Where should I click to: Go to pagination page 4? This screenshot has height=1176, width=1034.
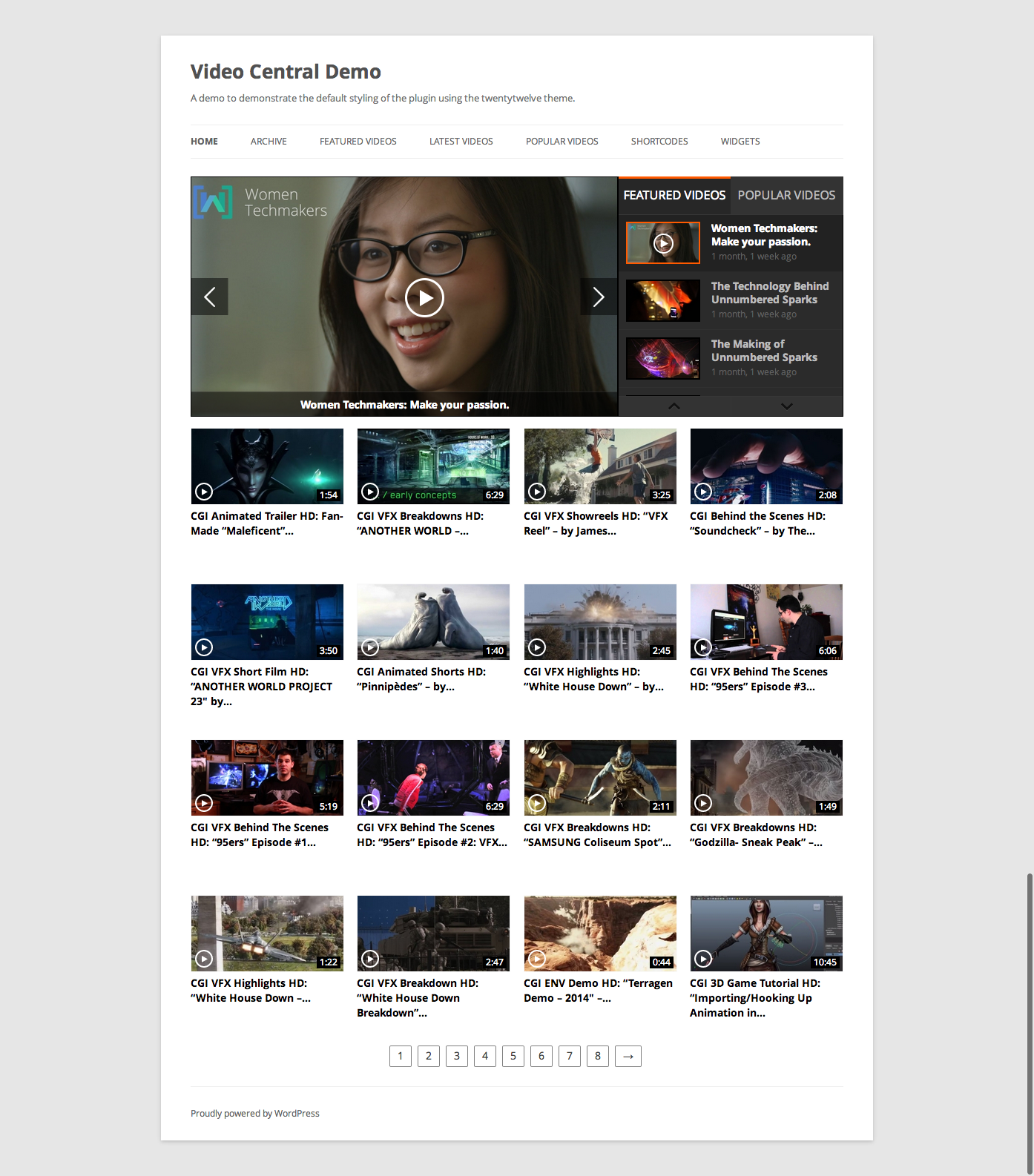pos(485,1056)
